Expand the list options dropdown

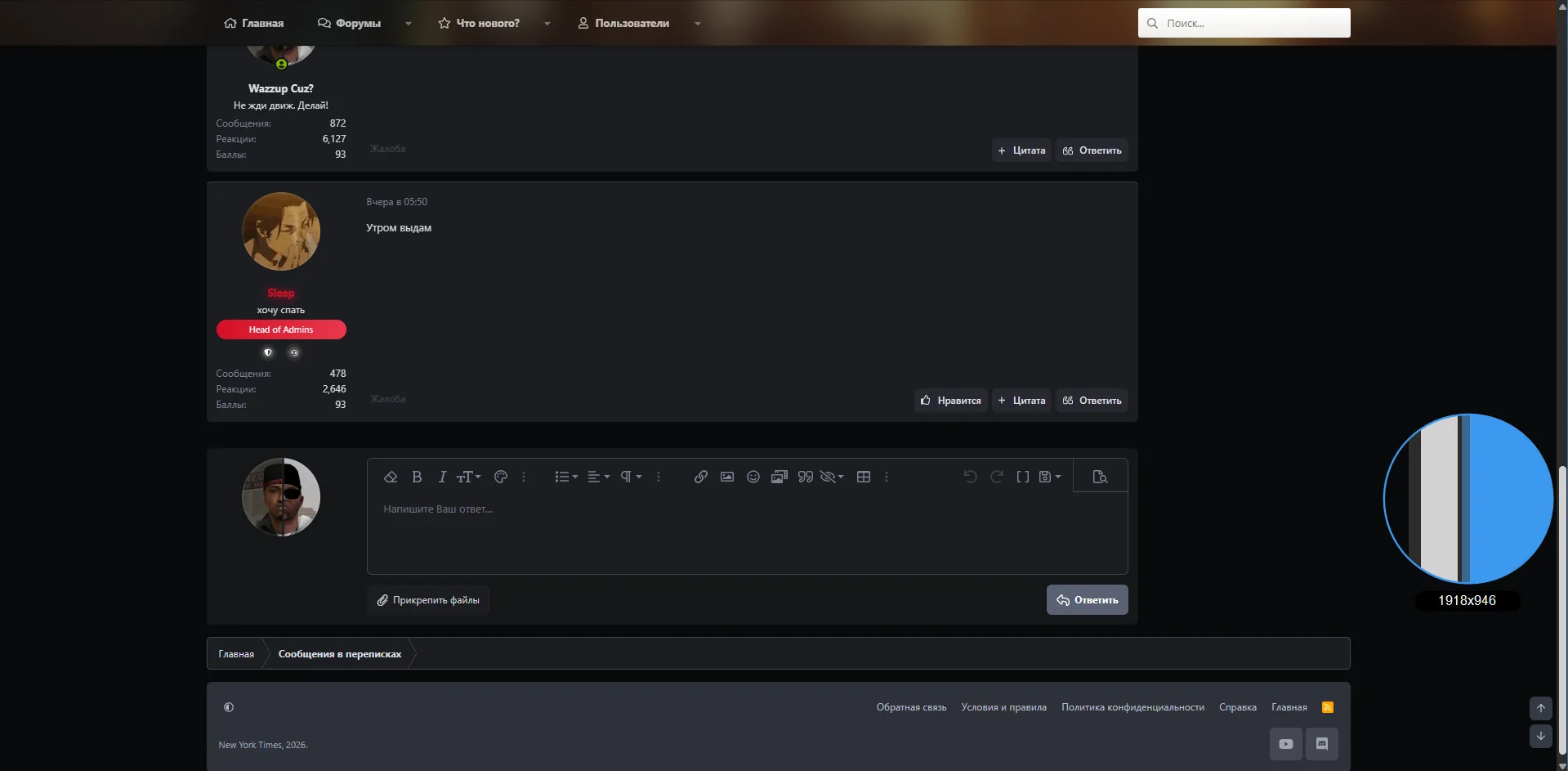point(566,477)
